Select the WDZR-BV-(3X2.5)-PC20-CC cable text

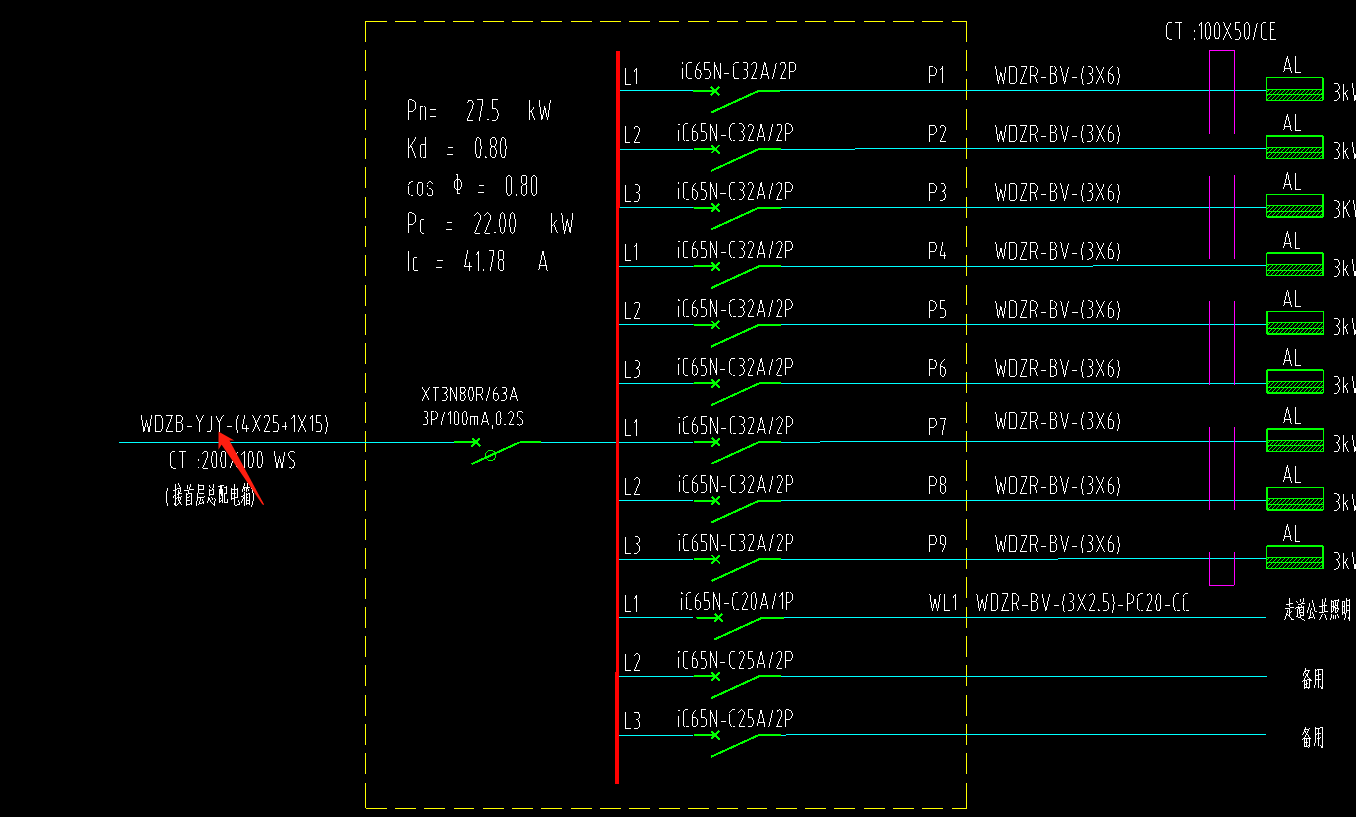click(x=1083, y=603)
